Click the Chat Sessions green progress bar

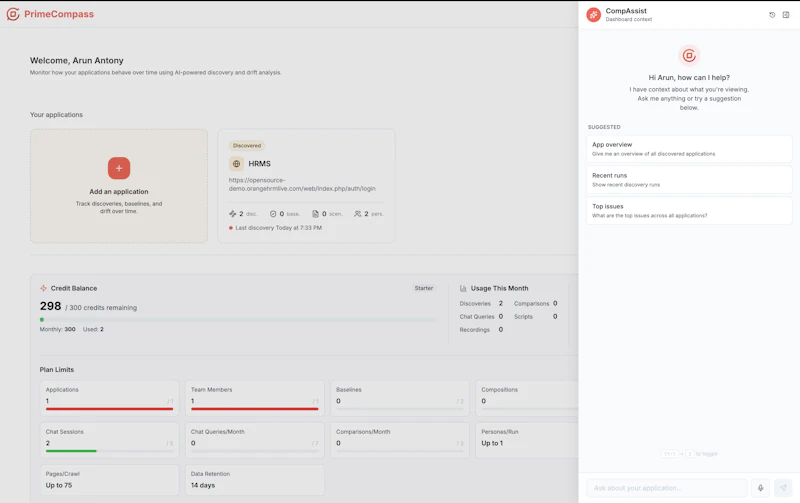click(109, 451)
